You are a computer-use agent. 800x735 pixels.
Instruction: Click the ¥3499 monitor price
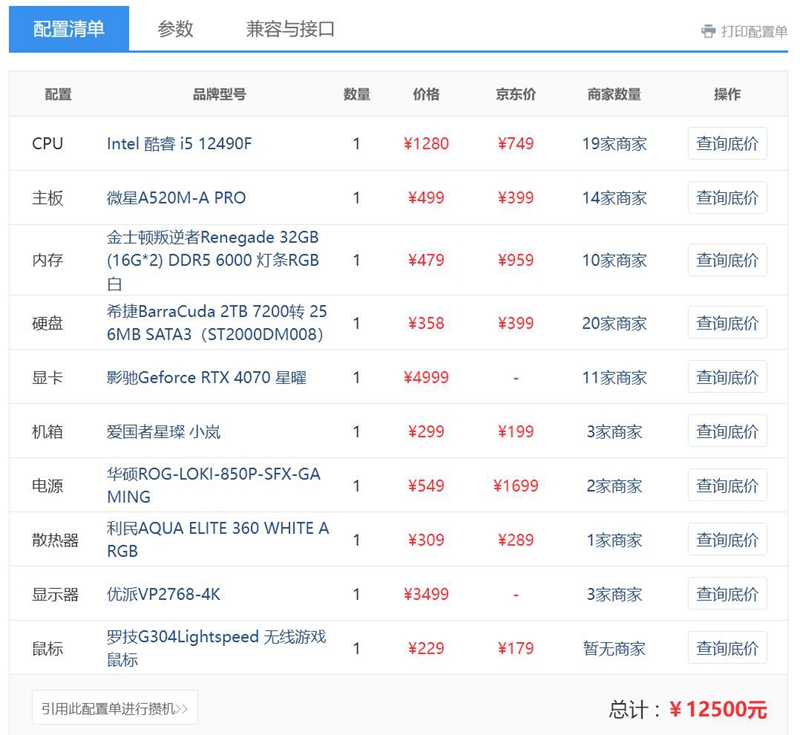pyautogui.click(x=426, y=594)
